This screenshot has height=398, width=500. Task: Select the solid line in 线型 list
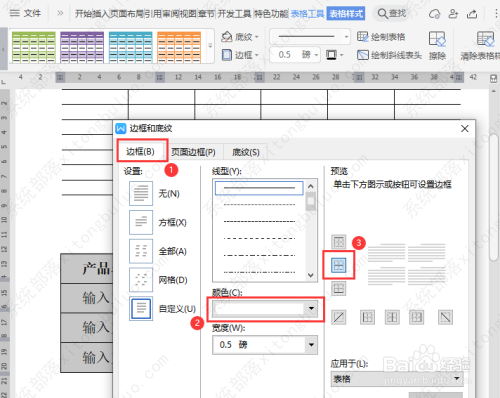pos(259,188)
